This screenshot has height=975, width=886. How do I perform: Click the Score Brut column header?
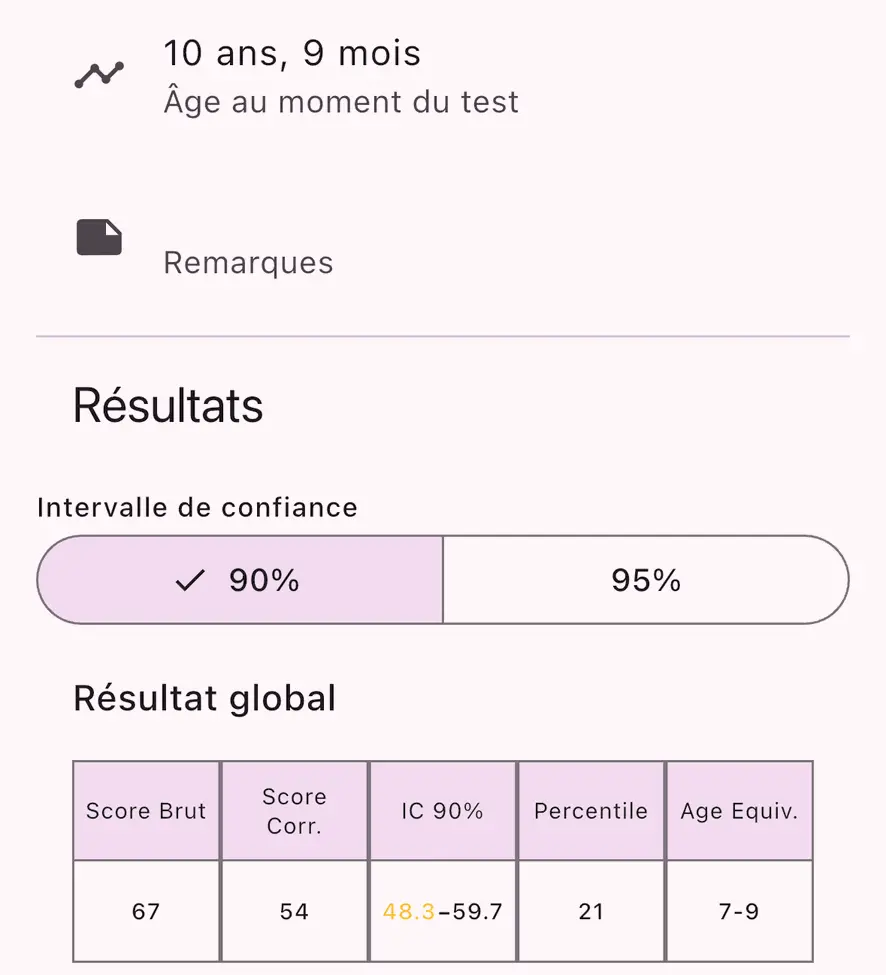pos(146,811)
